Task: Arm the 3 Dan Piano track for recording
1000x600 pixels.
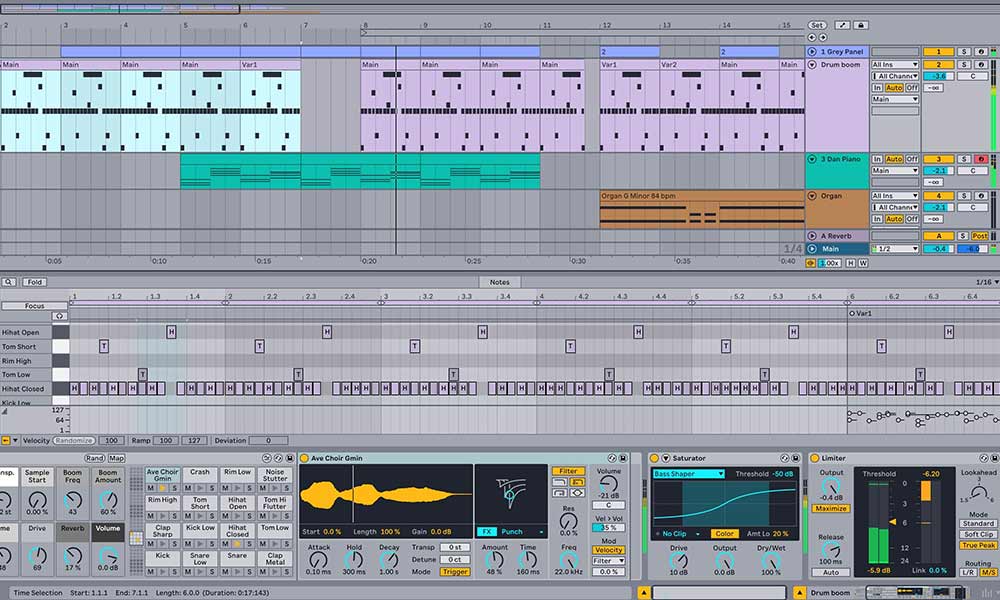Action: pos(982,158)
